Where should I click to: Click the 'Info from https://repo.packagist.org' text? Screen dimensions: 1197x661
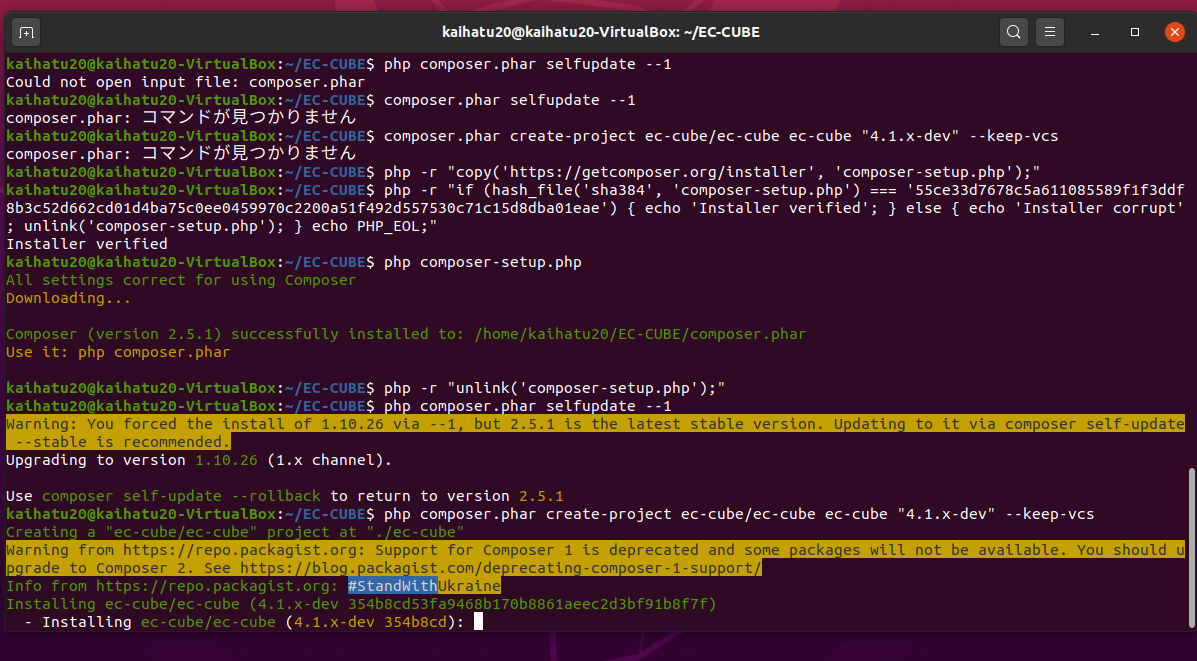(172, 586)
